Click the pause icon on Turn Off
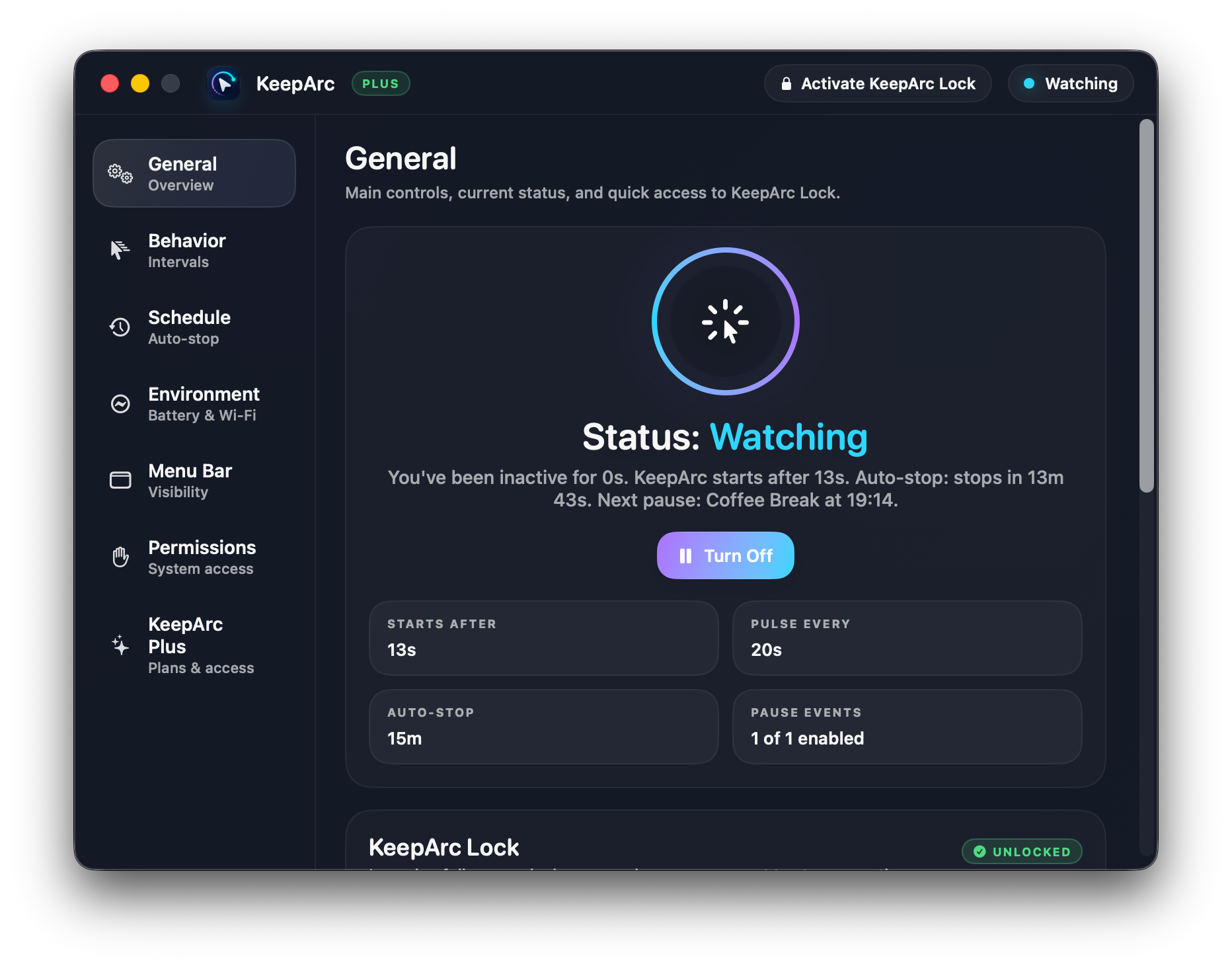 [685, 556]
